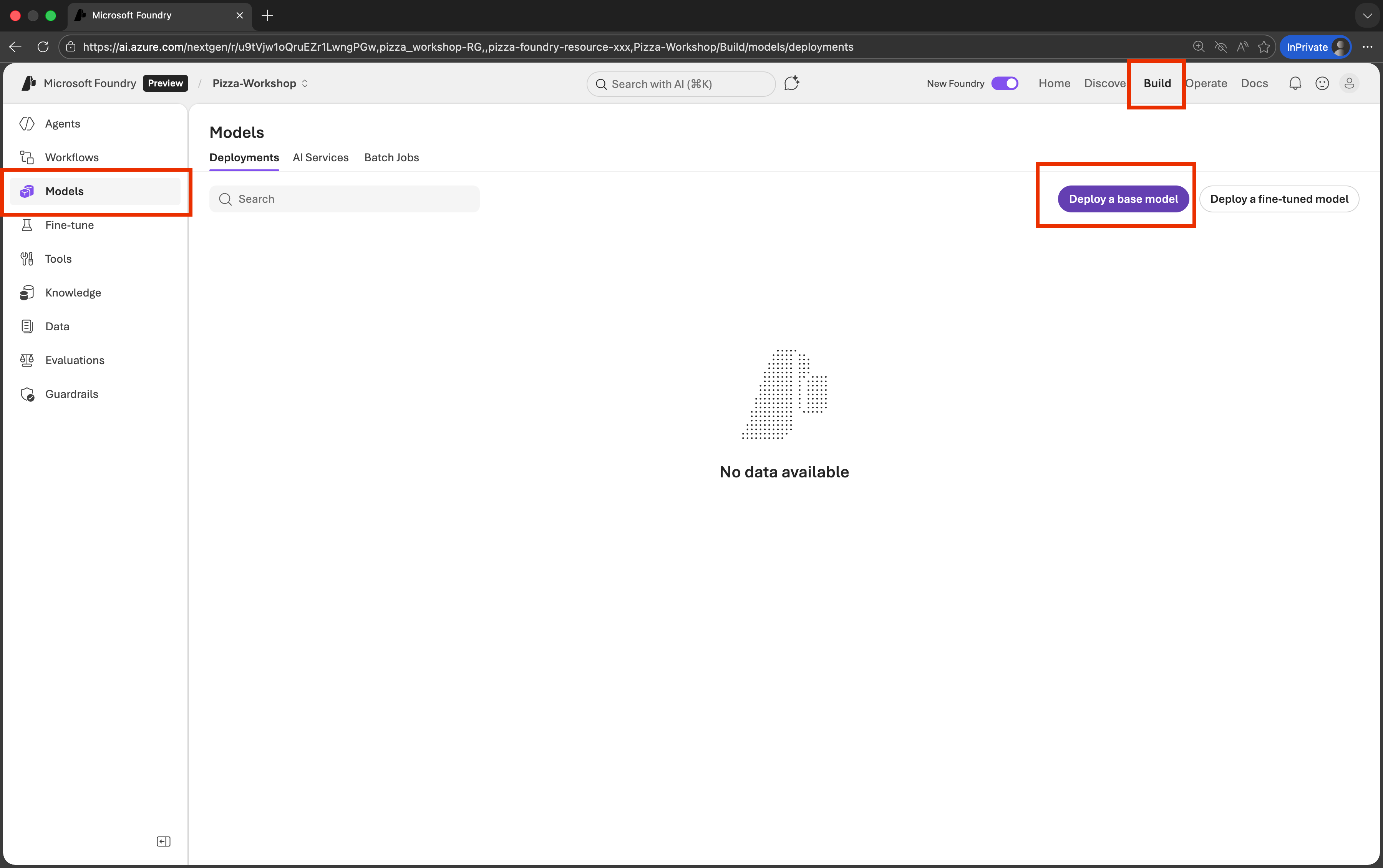Toggle the New Foundry switch
The width and height of the screenshot is (1383, 868).
click(x=1005, y=84)
